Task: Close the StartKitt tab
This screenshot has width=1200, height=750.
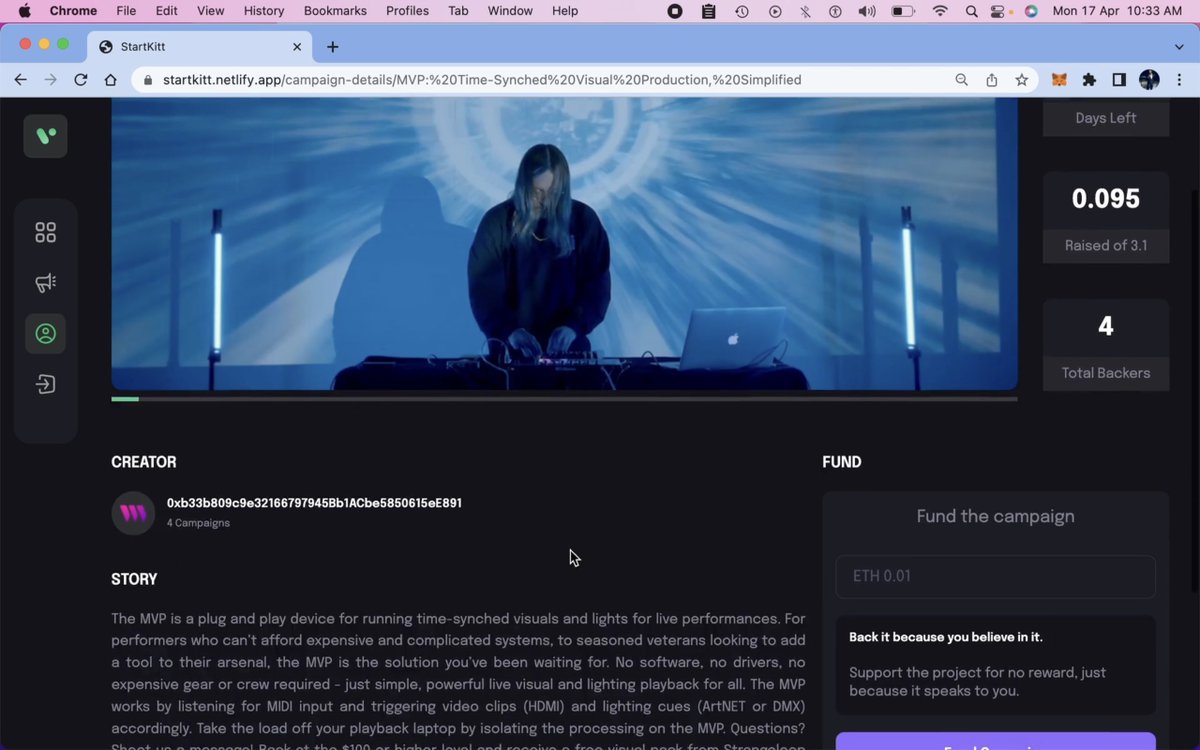Action: coord(297,46)
